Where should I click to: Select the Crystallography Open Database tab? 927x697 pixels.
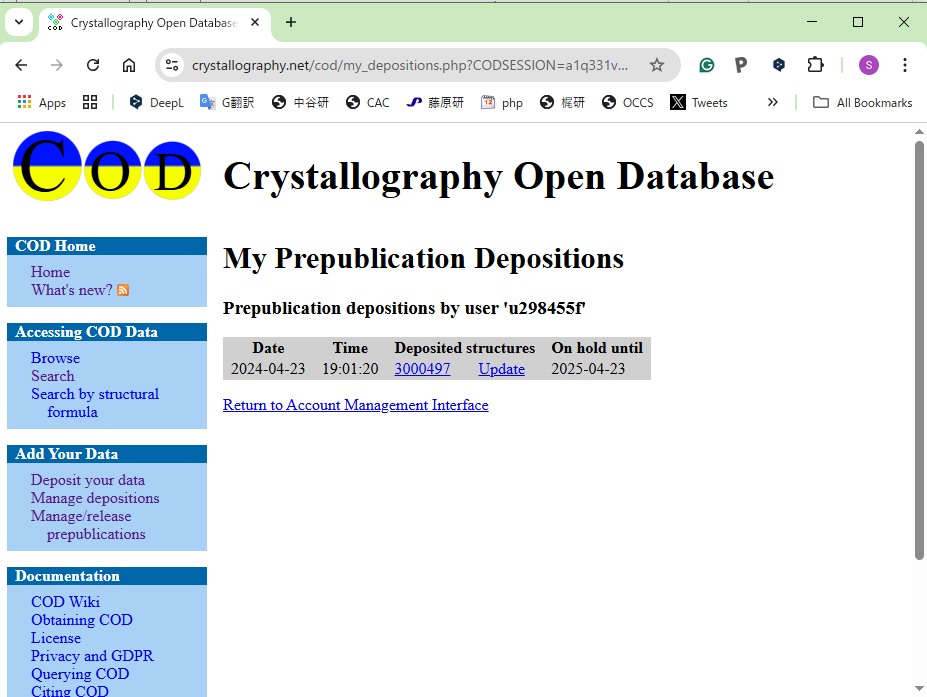pos(150,22)
